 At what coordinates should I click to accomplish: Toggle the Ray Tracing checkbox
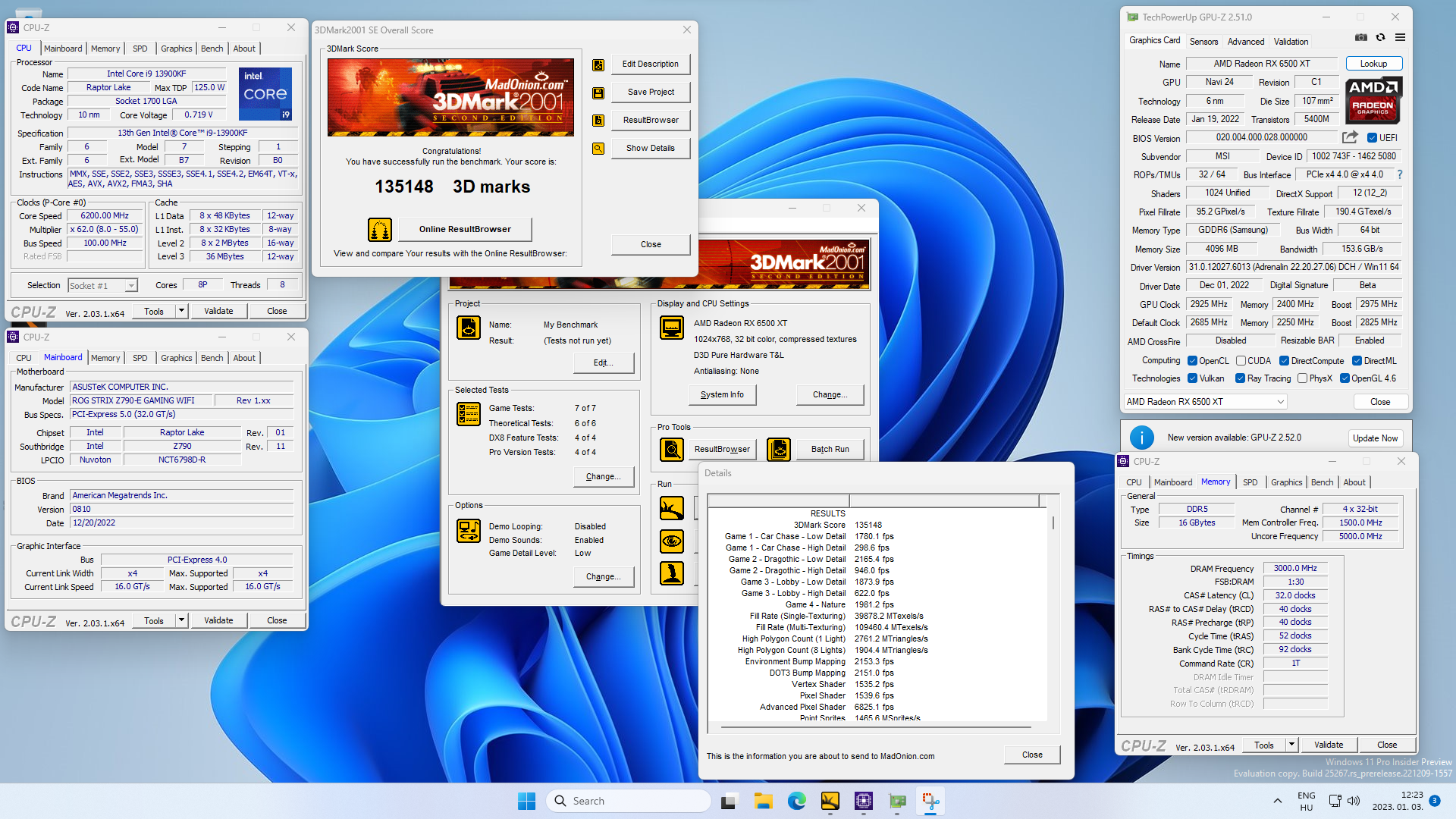(1240, 378)
